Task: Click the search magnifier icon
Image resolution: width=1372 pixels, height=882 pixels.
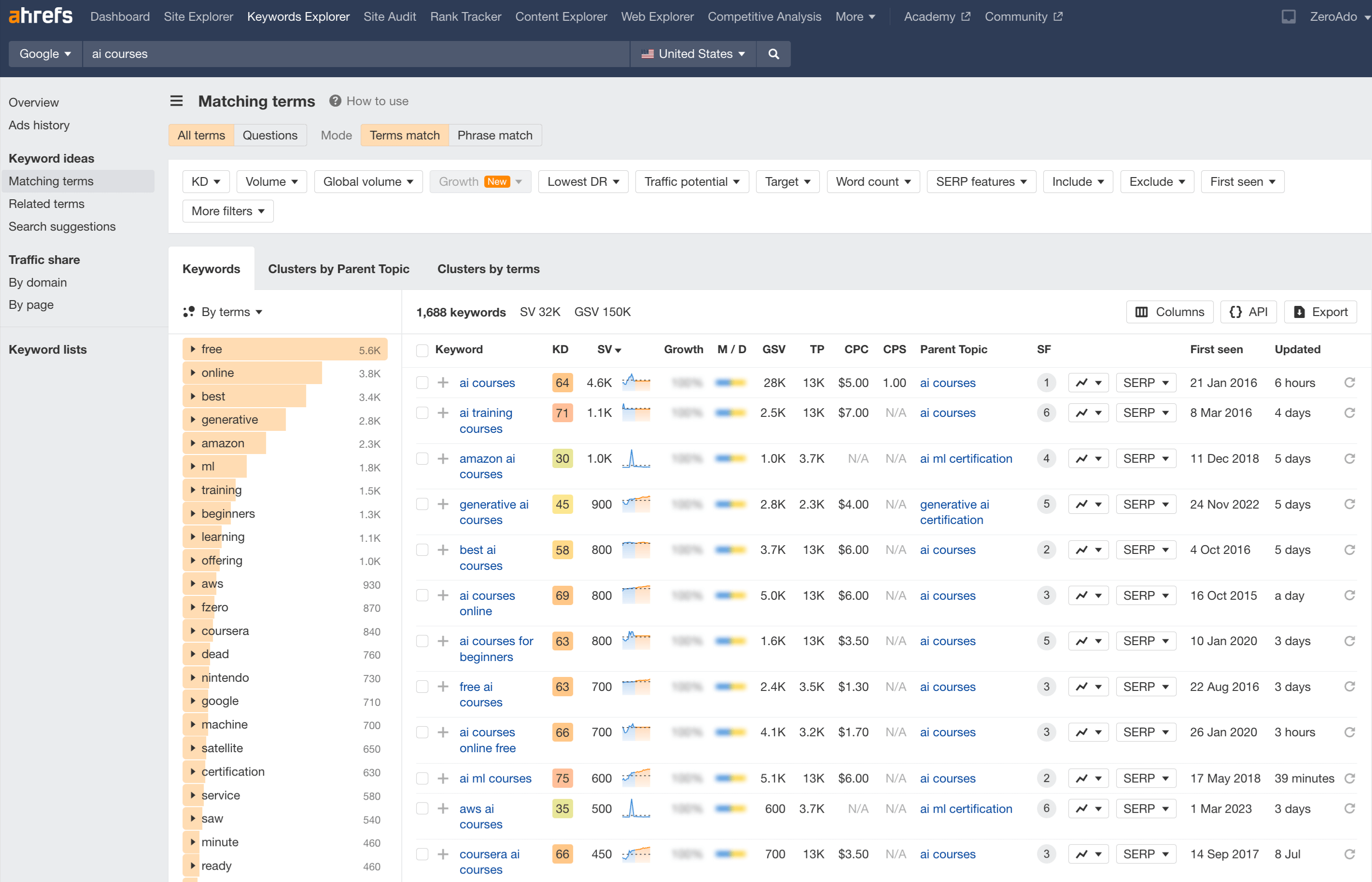Action: 773,54
